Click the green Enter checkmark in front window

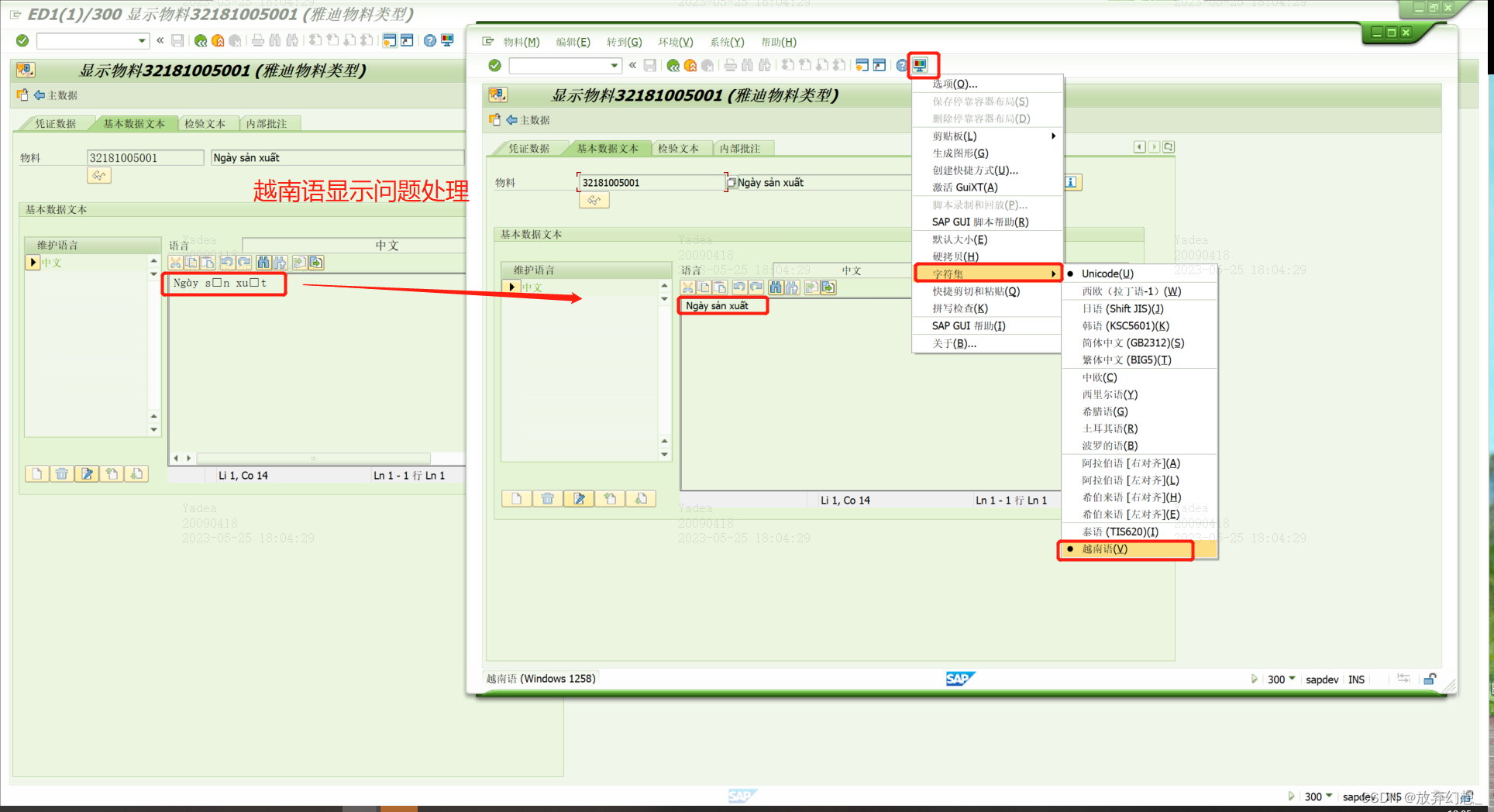tap(494, 66)
